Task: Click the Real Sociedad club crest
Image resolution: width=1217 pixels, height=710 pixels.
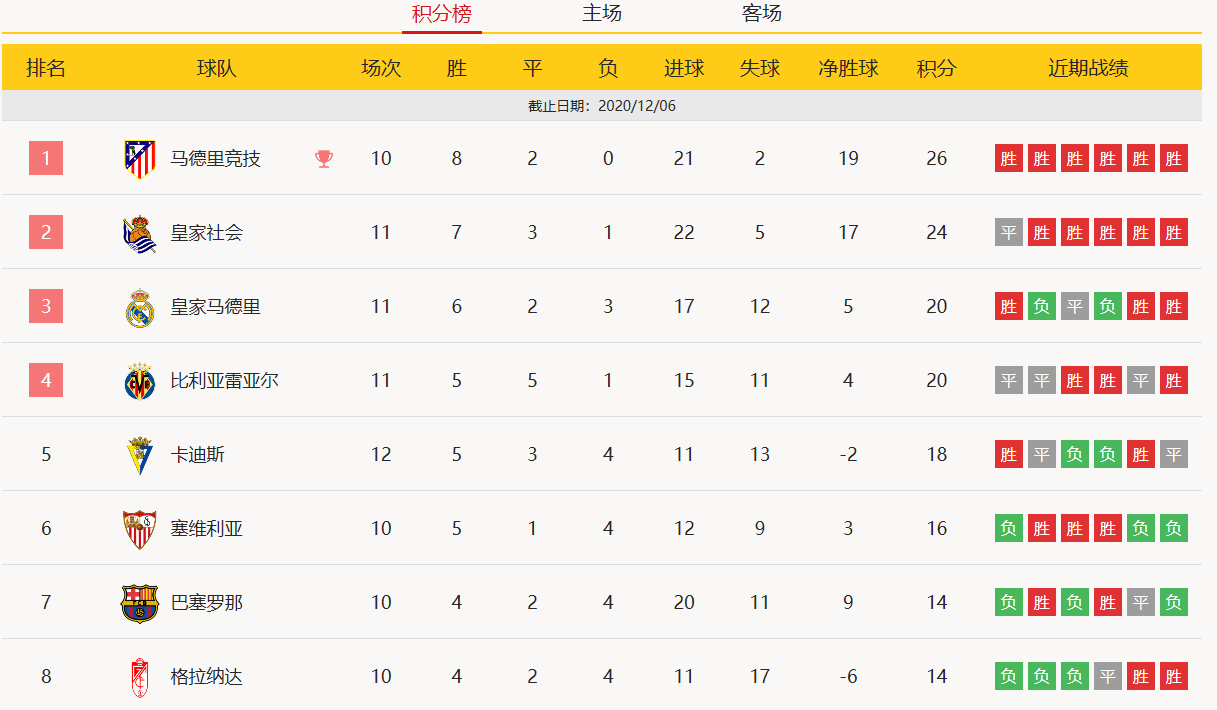Action: (140, 233)
